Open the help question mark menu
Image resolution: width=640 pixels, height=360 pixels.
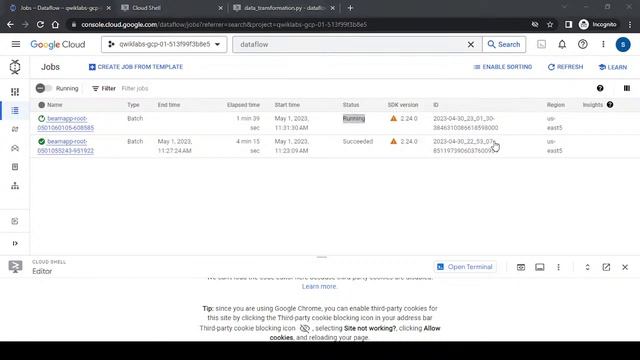(x=582, y=44)
